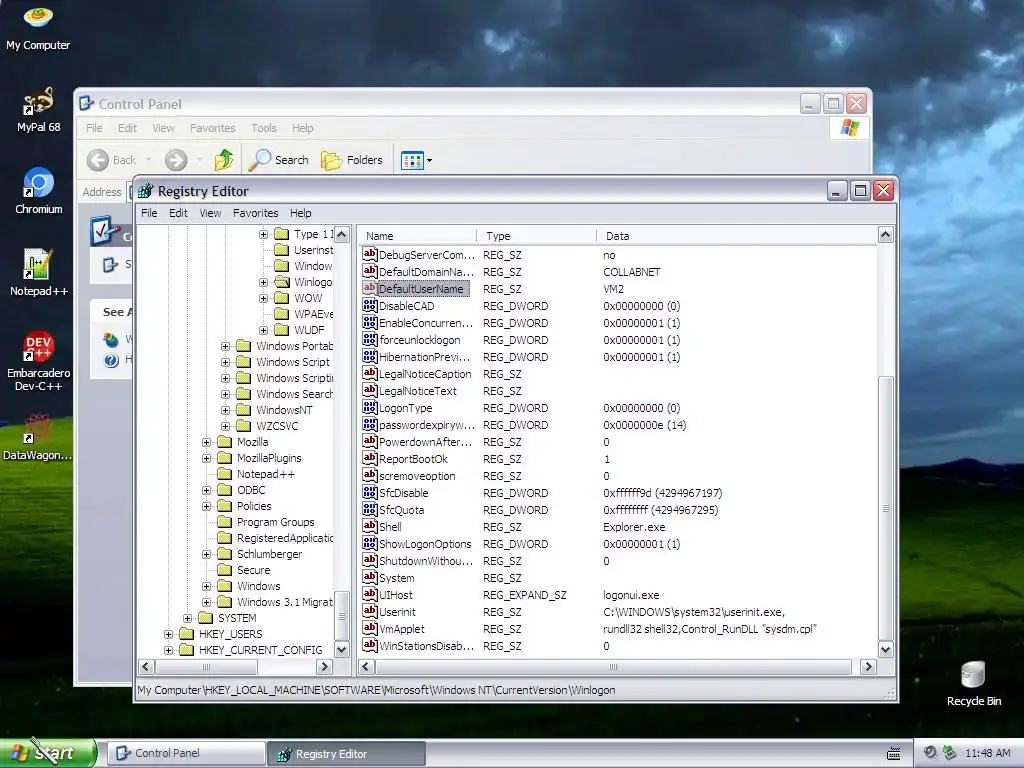Click the Forward button in Control Panel
The height and width of the screenshot is (768, 1024).
[x=176, y=159]
